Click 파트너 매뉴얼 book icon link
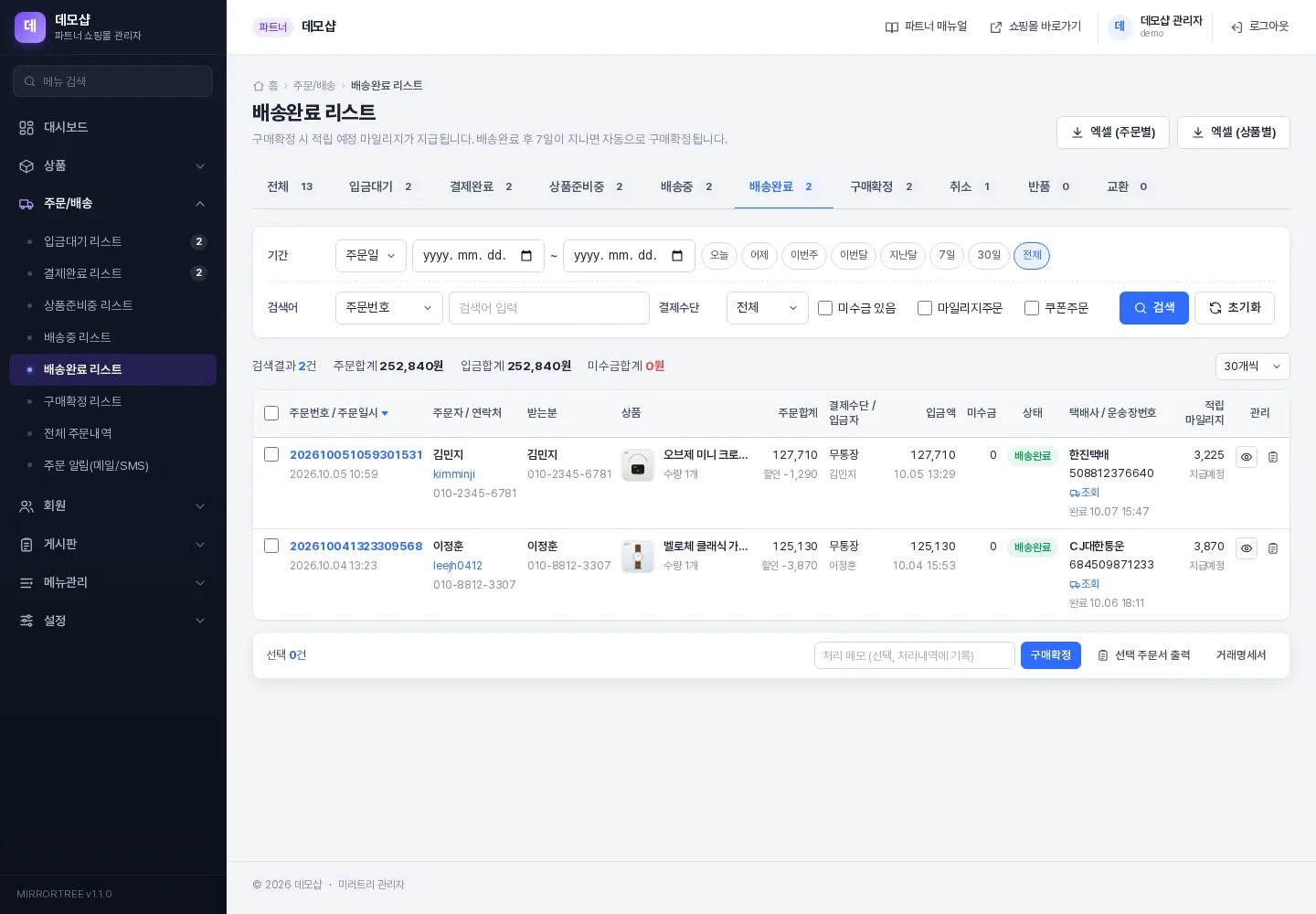1316x914 pixels. tap(926, 27)
